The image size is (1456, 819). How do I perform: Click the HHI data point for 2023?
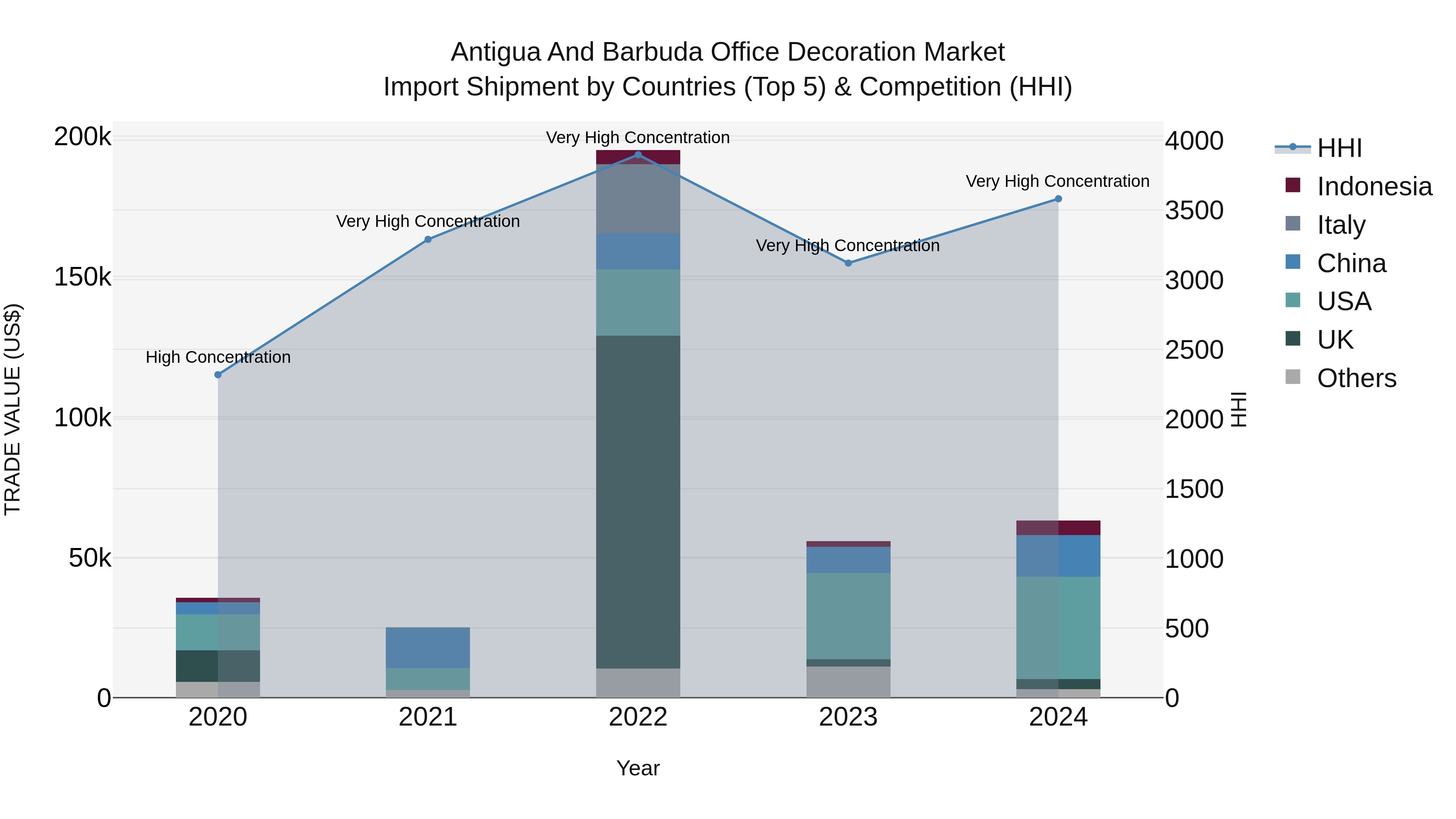click(x=849, y=263)
